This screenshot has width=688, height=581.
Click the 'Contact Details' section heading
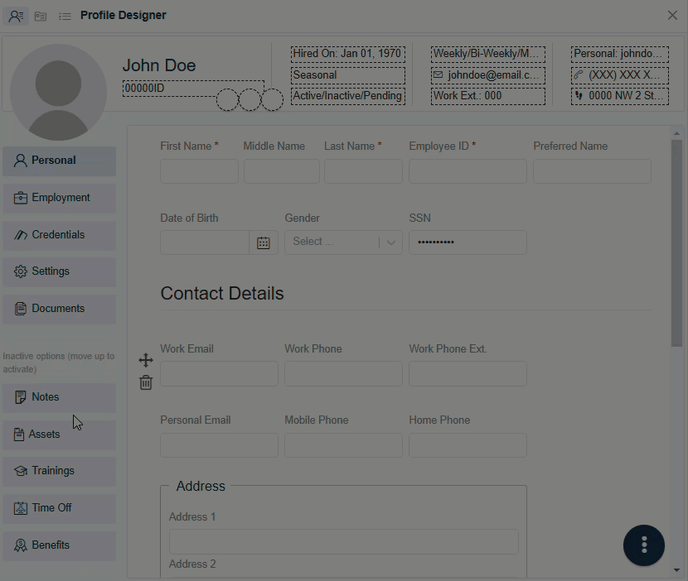pos(222,294)
